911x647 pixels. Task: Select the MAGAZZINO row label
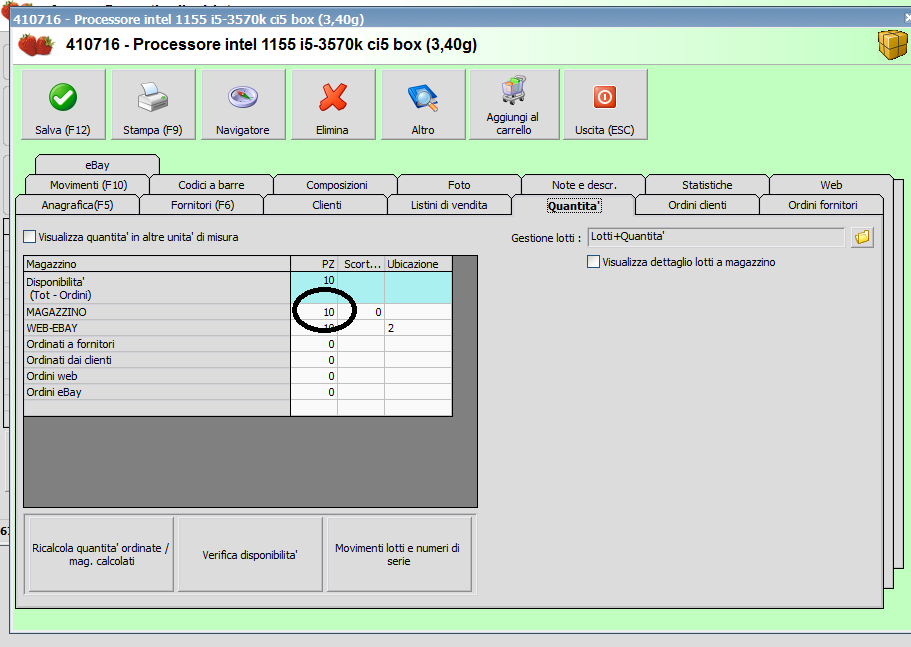(x=157, y=312)
